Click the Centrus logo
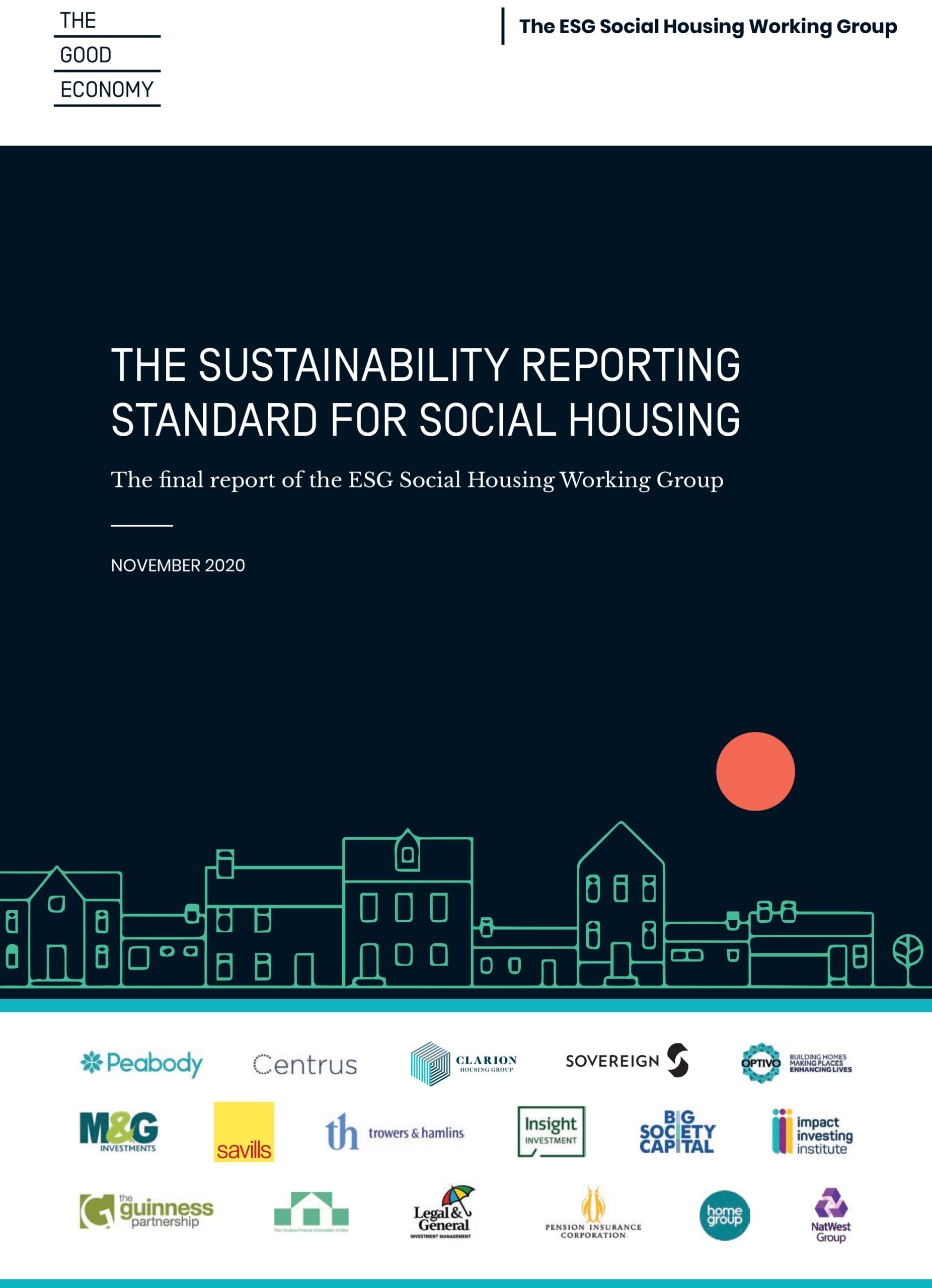932x1288 pixels. 304,1063
